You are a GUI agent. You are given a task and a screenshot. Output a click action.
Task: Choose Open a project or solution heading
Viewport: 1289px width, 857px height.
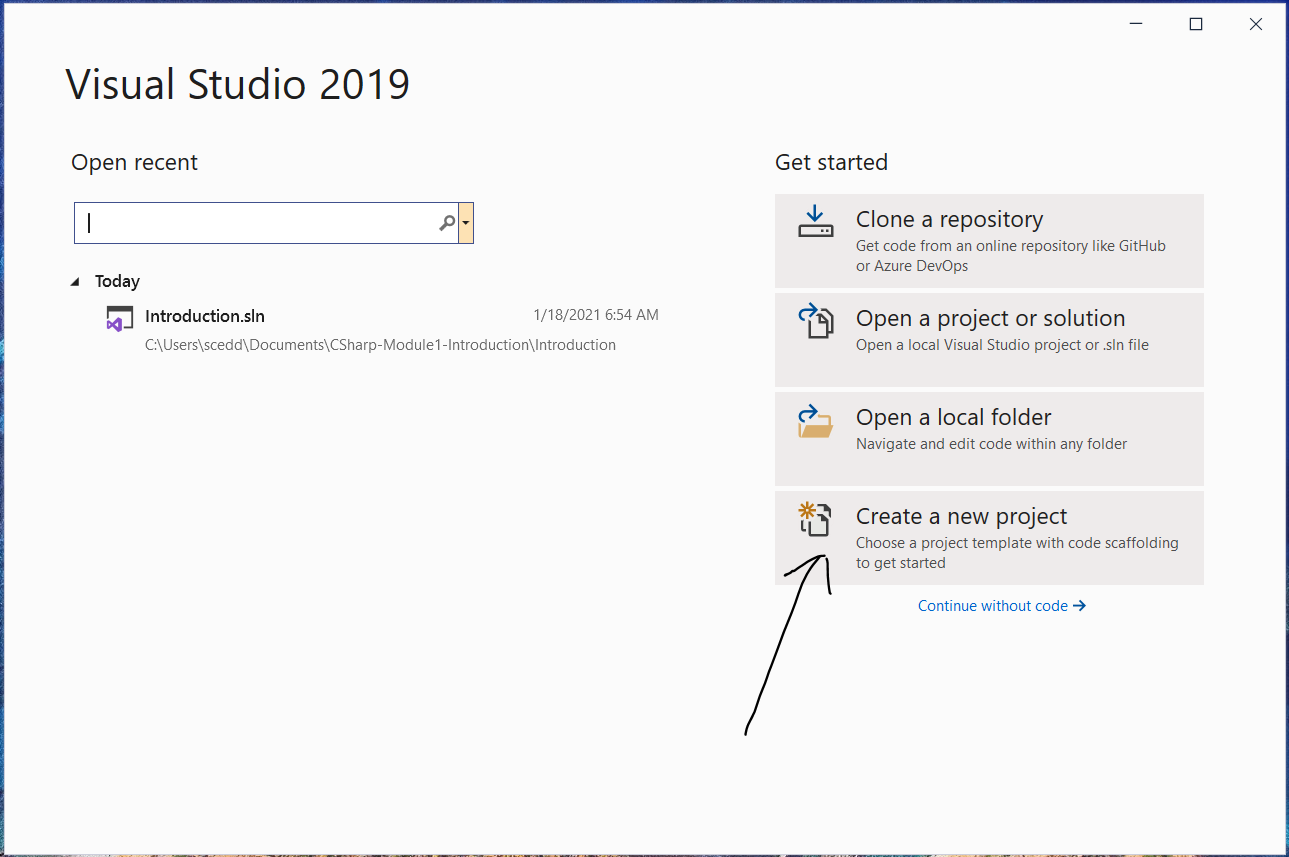pyautogui.click(x=990, y=318)
